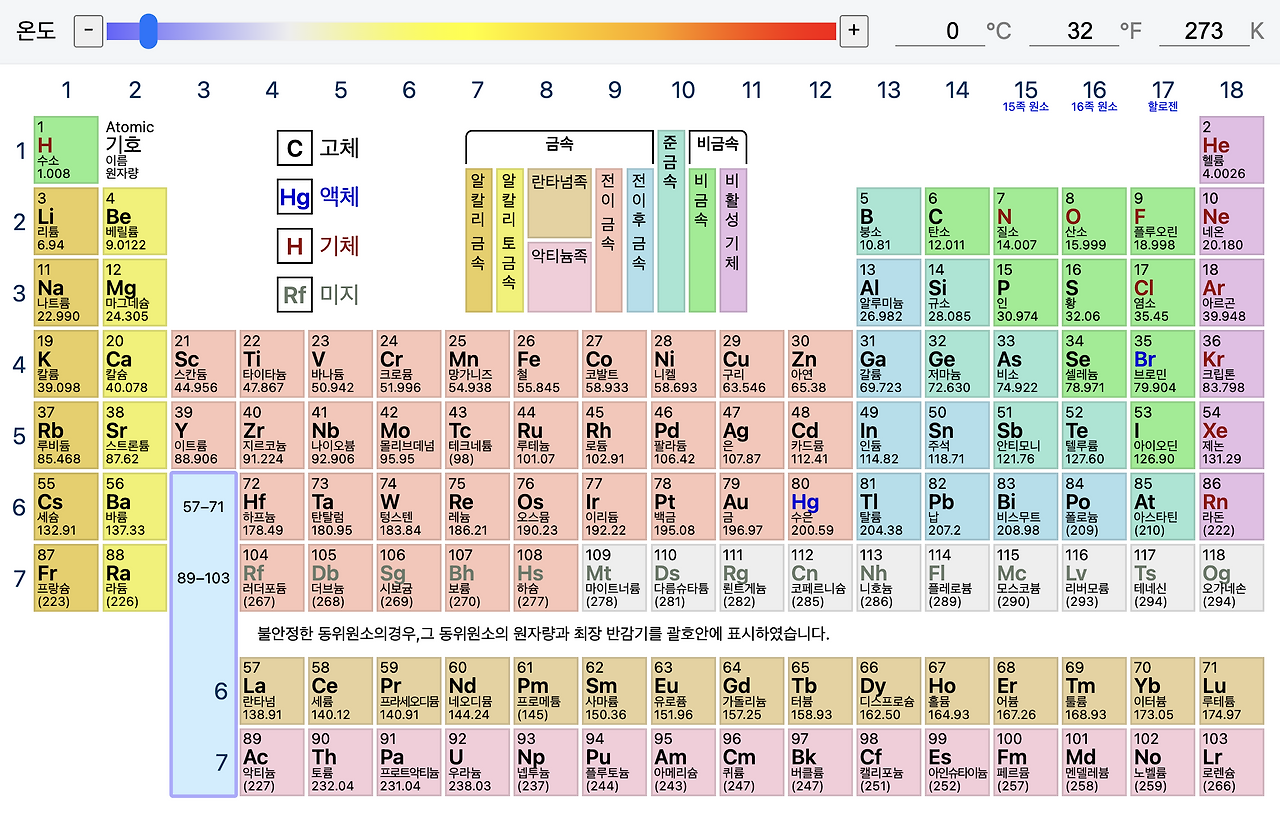
Task: Select the Gadolinium (Gd) element tile
Action: [752, 691]
